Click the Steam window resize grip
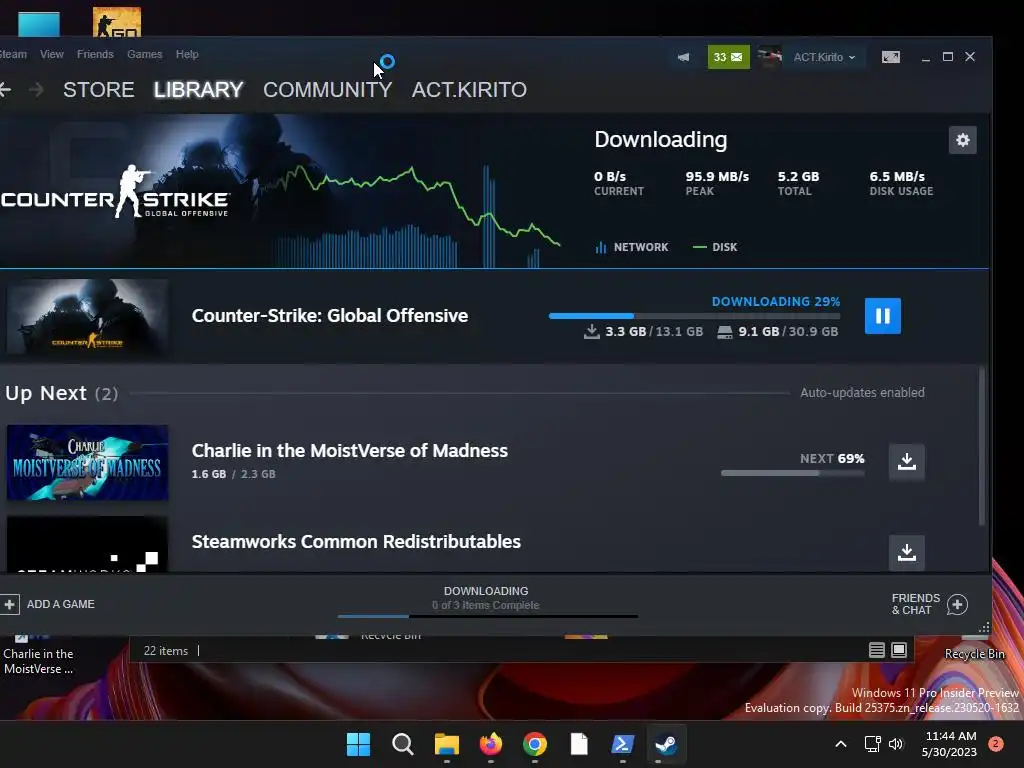Viewport: 1024px width, 768px height. (x=984, y=628)
